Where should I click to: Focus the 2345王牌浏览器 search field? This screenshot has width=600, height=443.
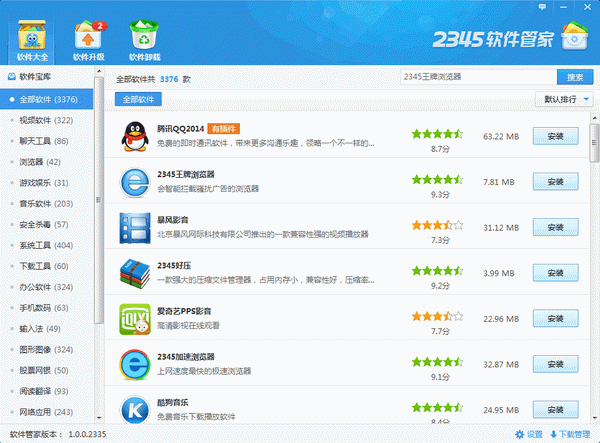[478, 77]
